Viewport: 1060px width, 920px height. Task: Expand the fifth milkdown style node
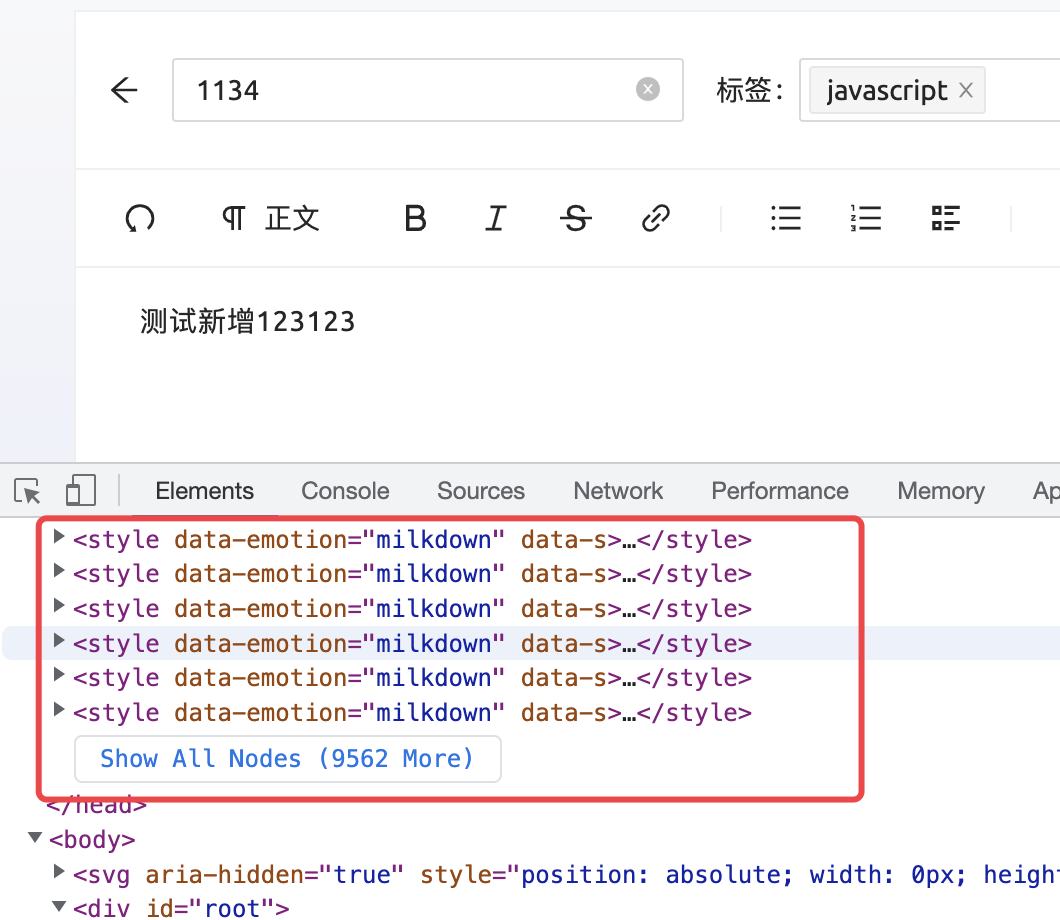point(59,675)
